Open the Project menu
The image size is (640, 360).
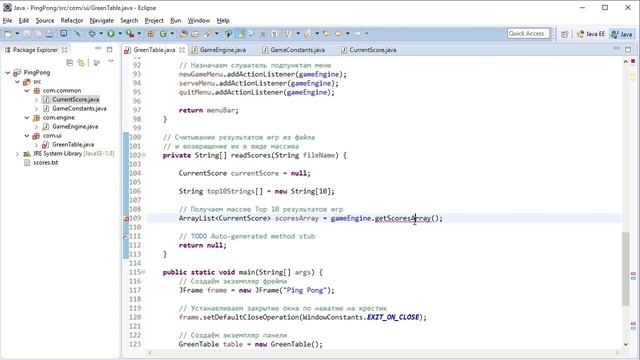click(x=154, y=20)
